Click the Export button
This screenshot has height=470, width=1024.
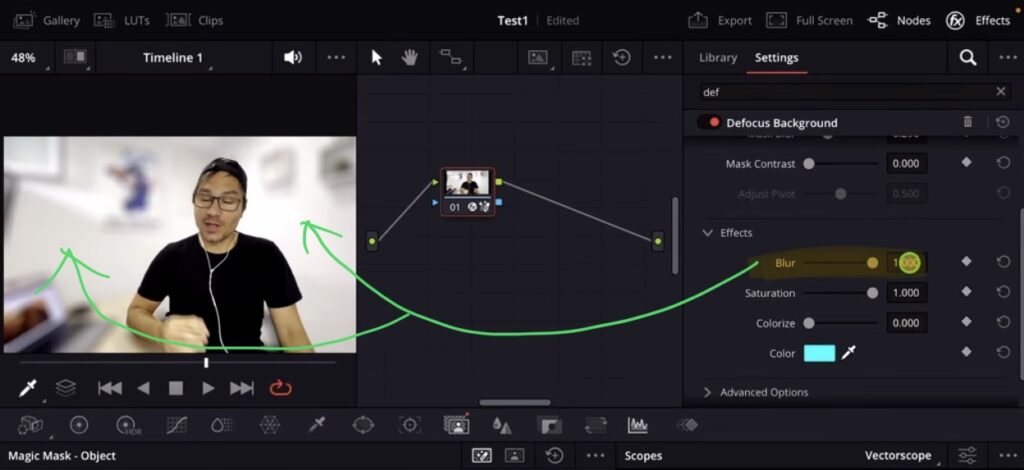[720, 20]
